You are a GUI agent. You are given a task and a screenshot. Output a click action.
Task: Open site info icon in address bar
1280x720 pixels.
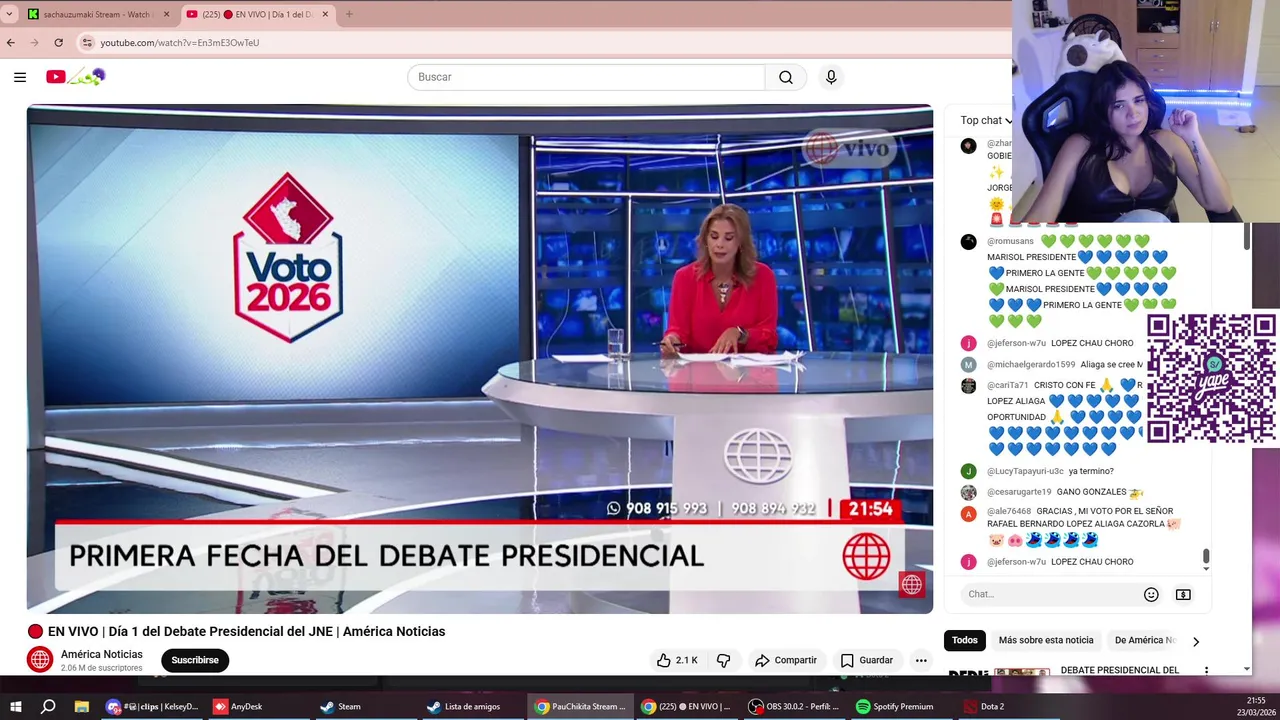tap(87, 43)
